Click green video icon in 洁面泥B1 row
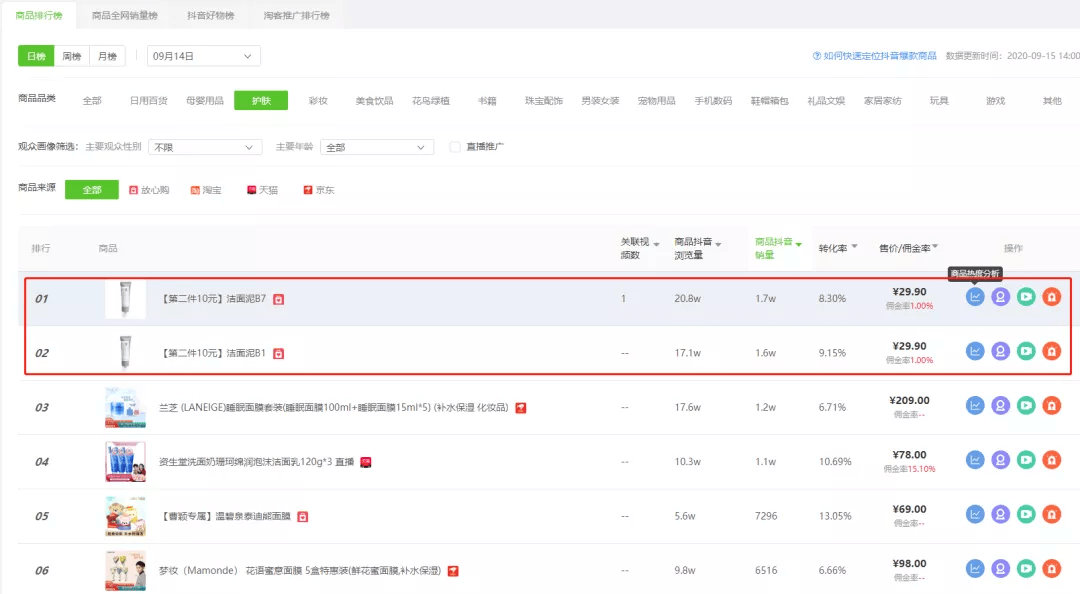The width and height of the screenshot is (1080, 594). (x=1026, y=351)
